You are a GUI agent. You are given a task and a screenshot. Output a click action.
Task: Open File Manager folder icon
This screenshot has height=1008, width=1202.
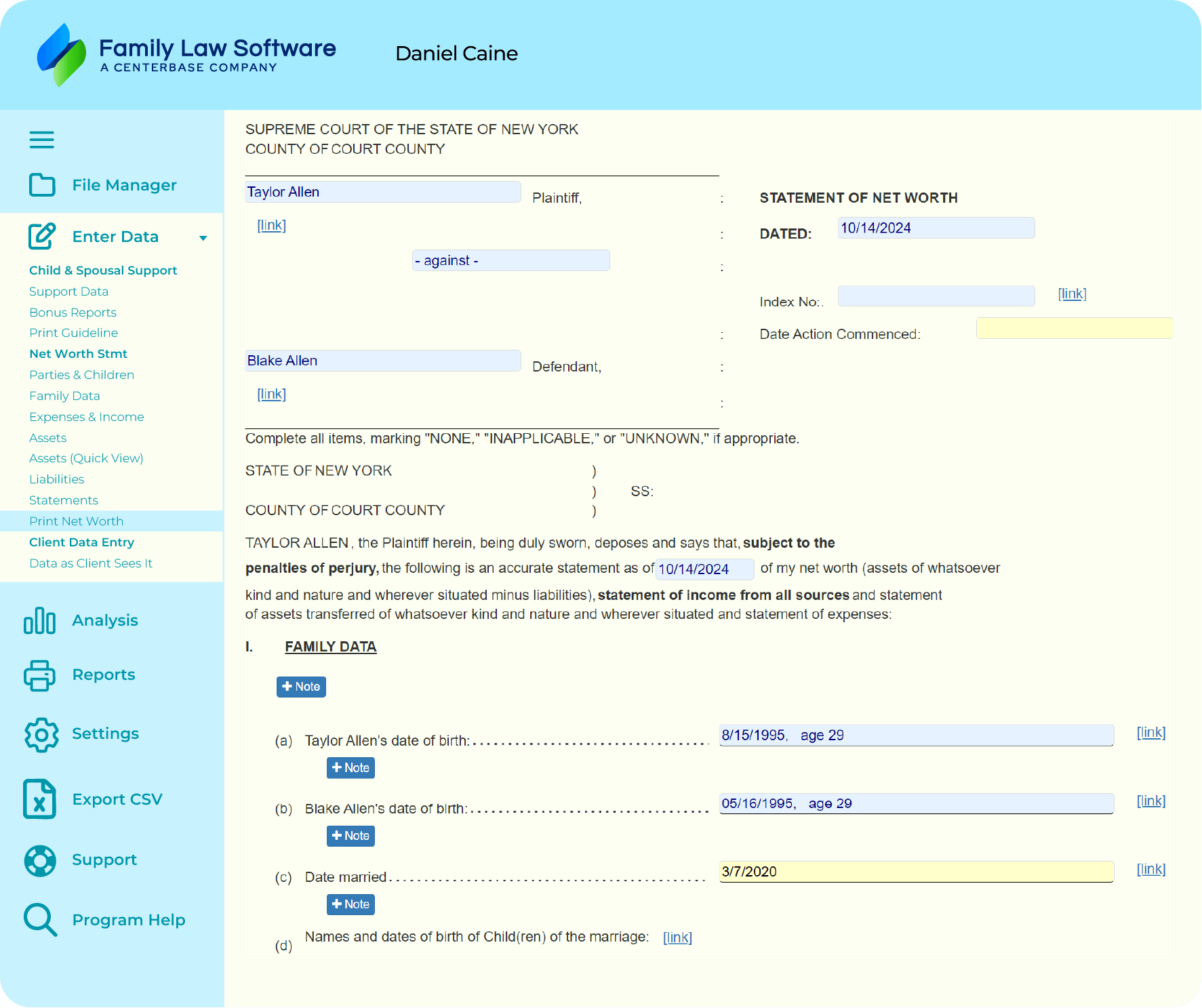click(x=42, y=185)
